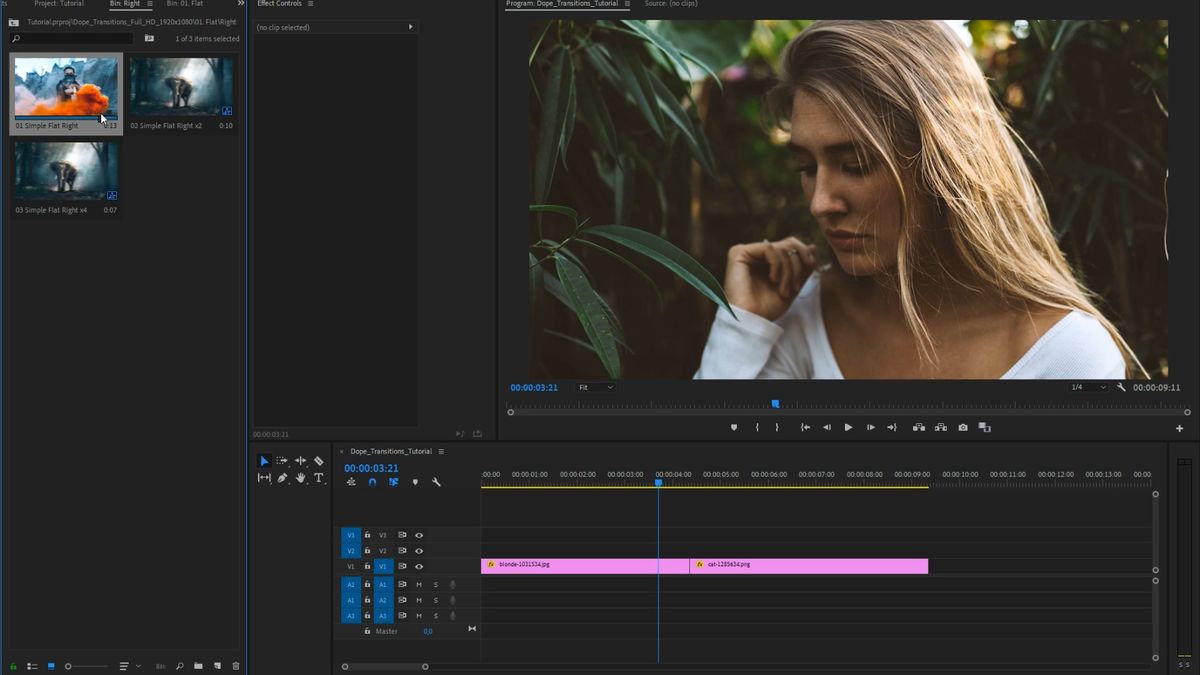Mute audio track A1
The image size is (1200, 675).
419,584
